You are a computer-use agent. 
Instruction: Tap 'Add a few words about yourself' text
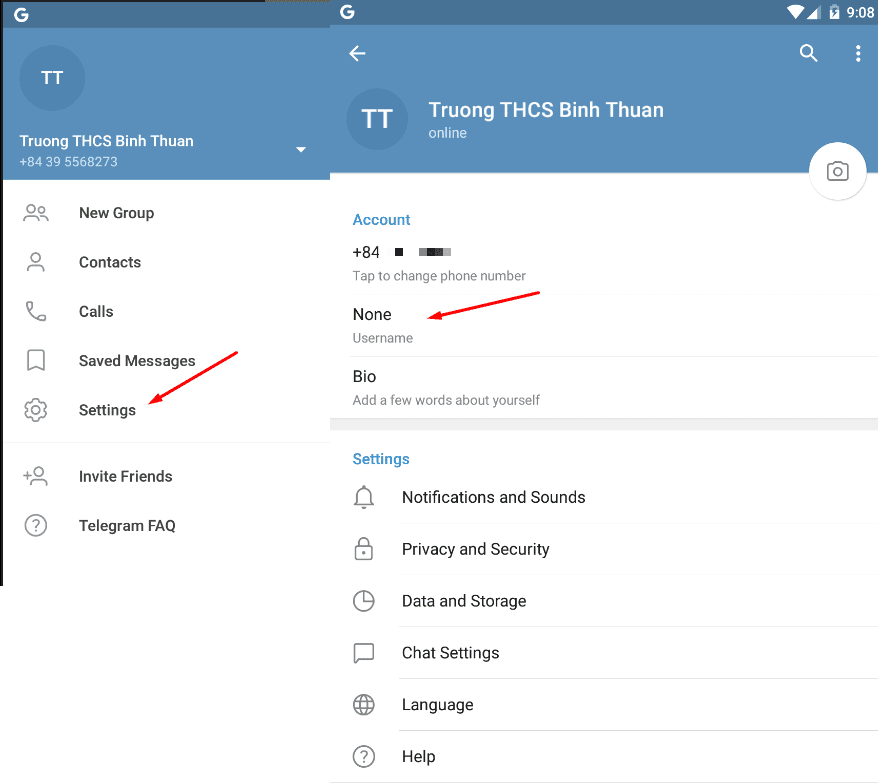point(446,400)
